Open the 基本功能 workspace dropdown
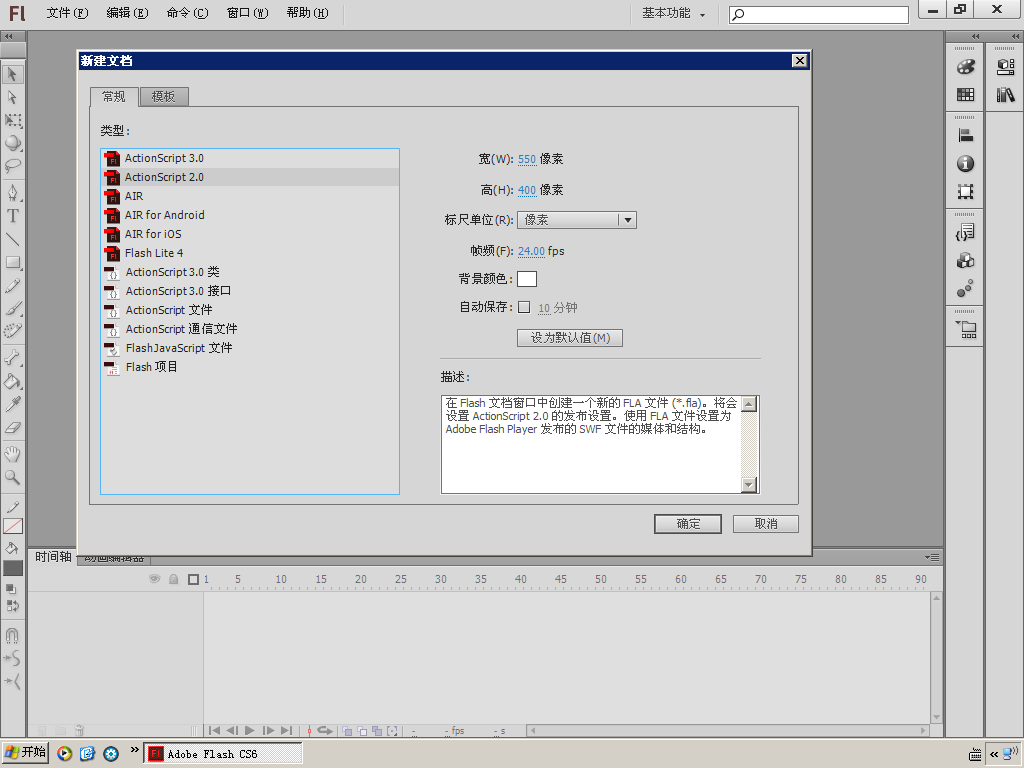Viewport: 1024px width, 768px height. [x=673, y=13]
